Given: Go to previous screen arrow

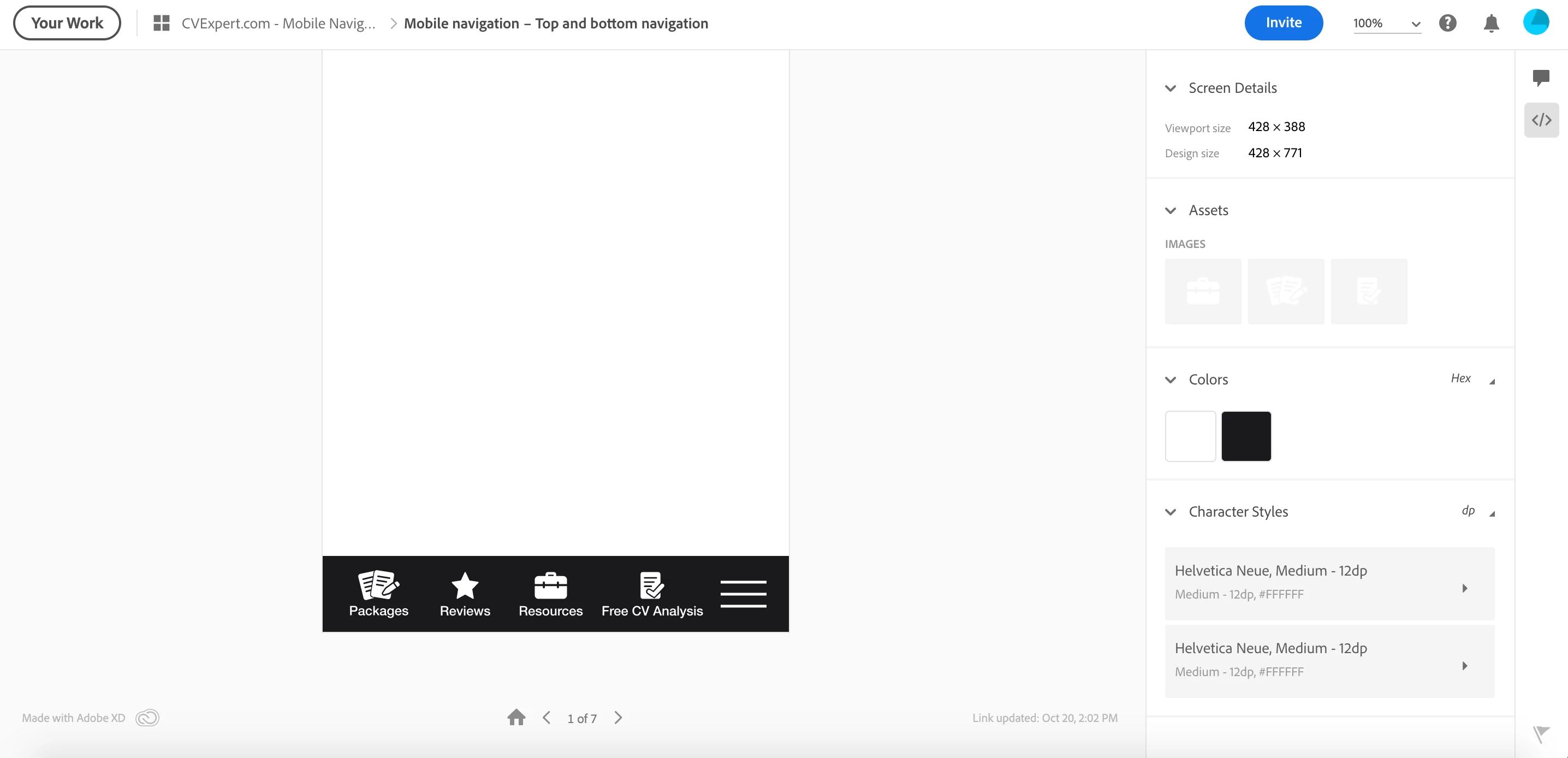Looking at the screenshot, I should click(x=547, y=718).
